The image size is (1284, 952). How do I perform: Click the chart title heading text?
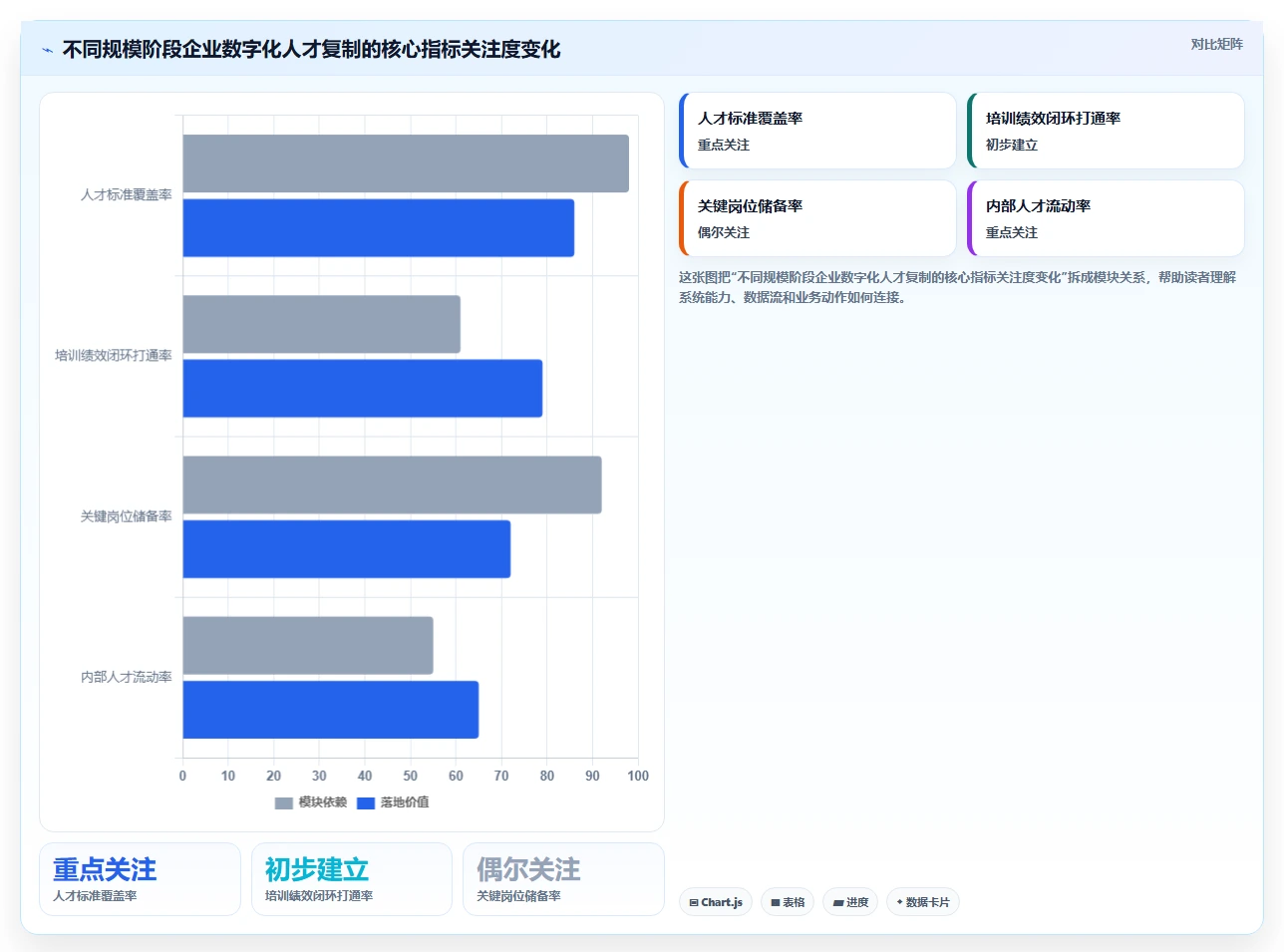tap(311, 49)
